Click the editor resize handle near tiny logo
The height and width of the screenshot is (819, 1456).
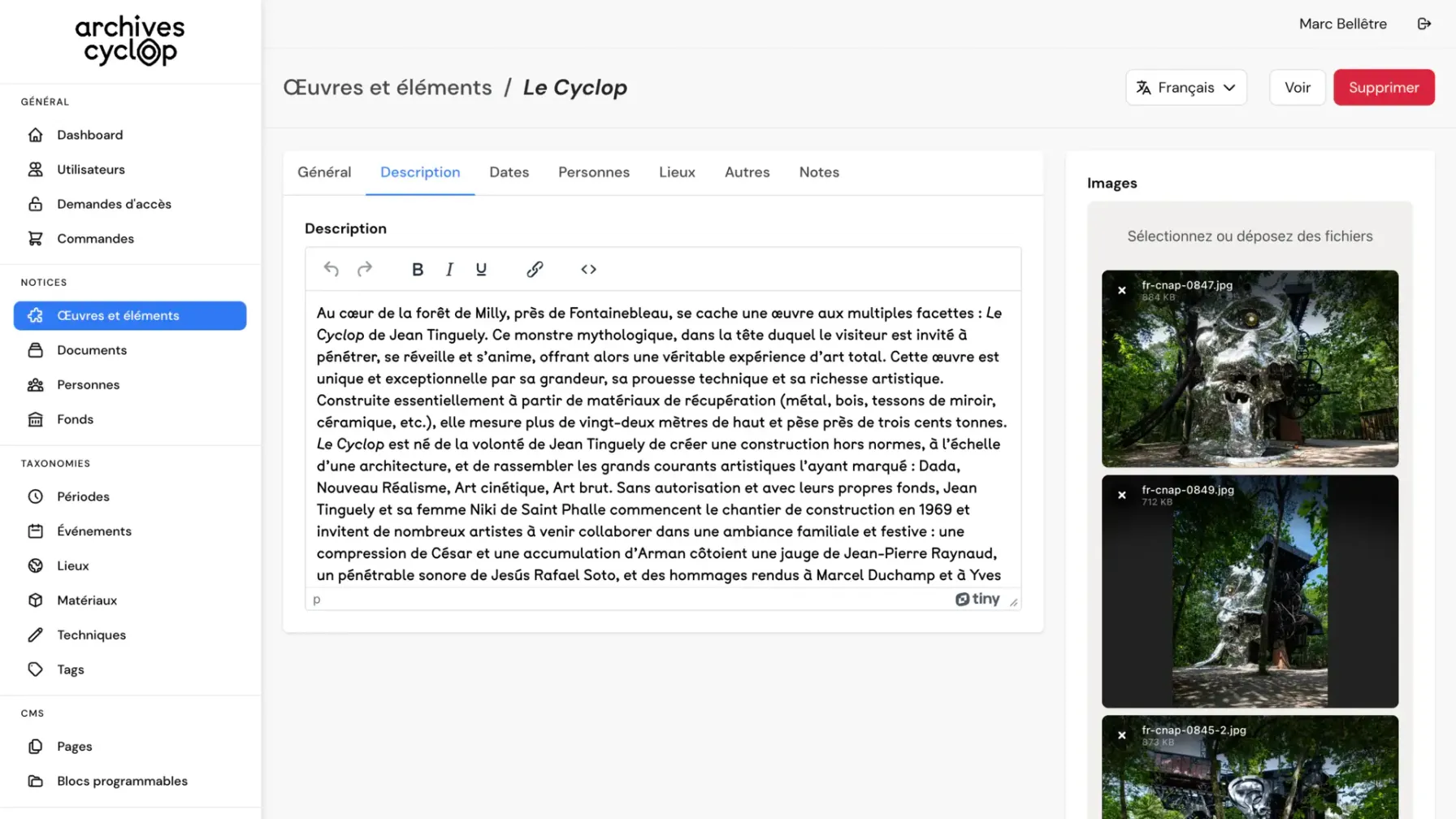point(1013,602)
